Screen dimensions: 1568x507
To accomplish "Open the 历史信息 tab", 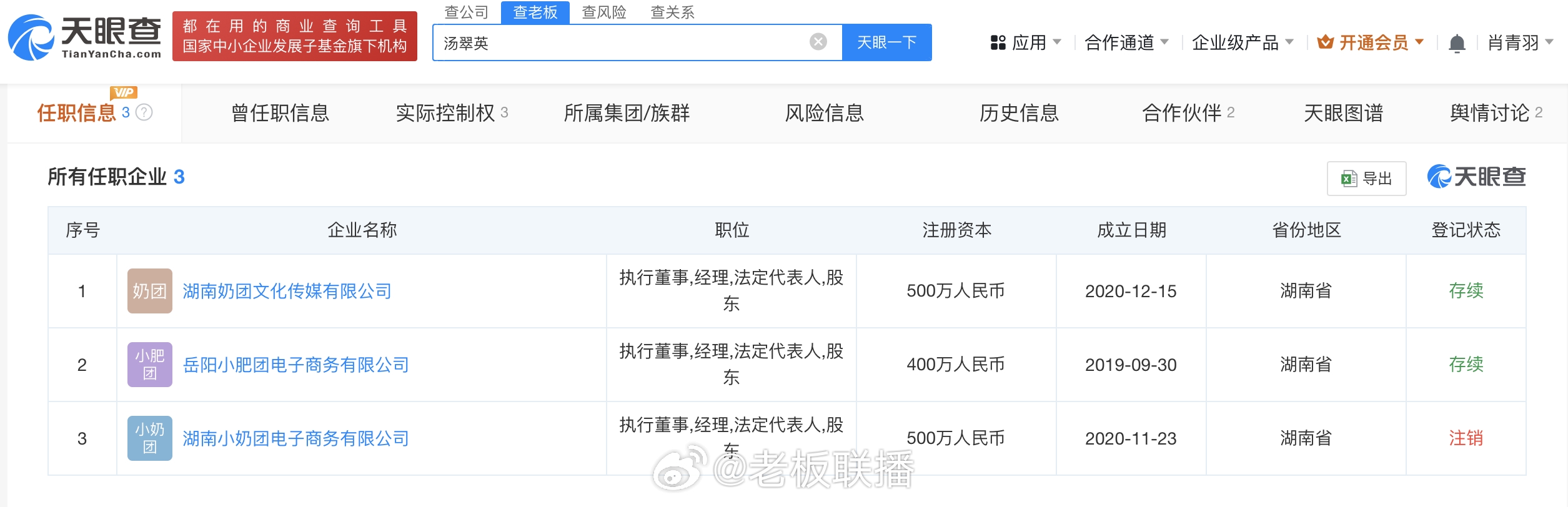I will point(1019,113).
